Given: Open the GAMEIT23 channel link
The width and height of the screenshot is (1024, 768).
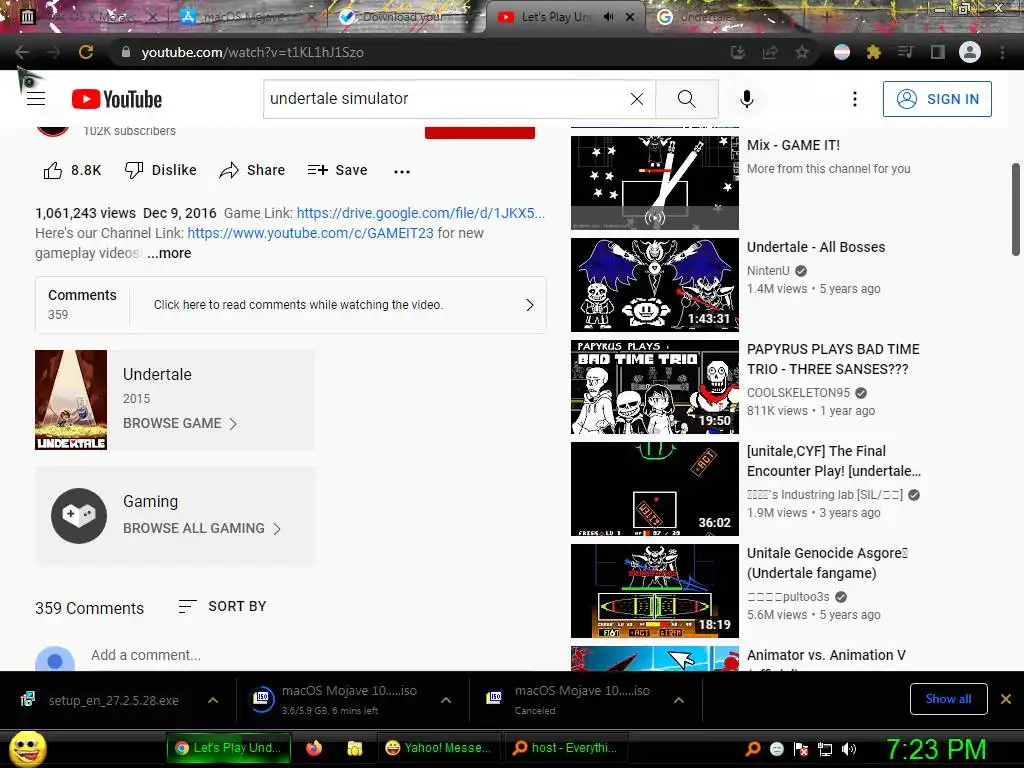Looking at the screenshot, I should click(x=310, y=233).
